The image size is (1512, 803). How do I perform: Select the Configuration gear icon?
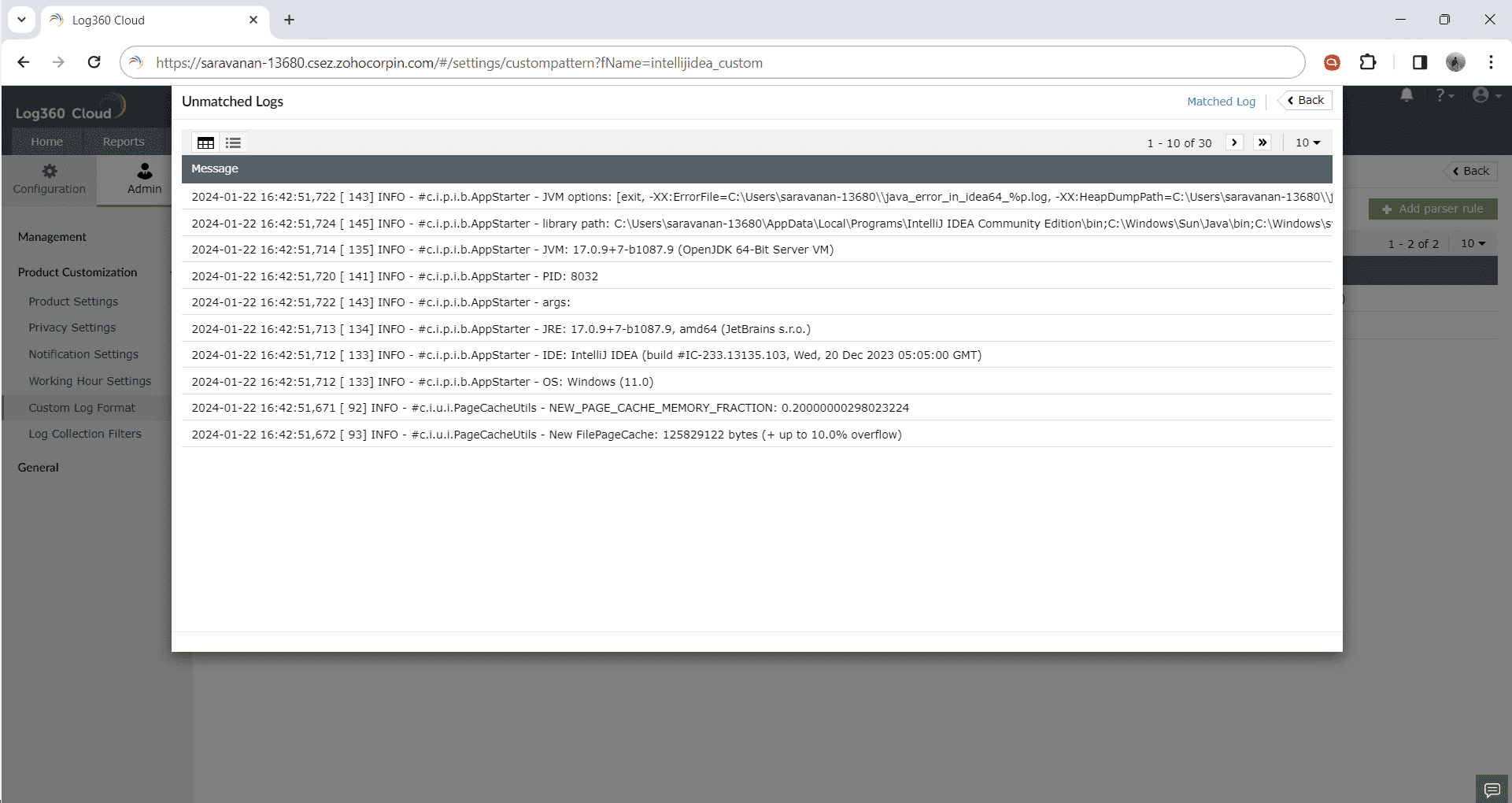point(48,179)
